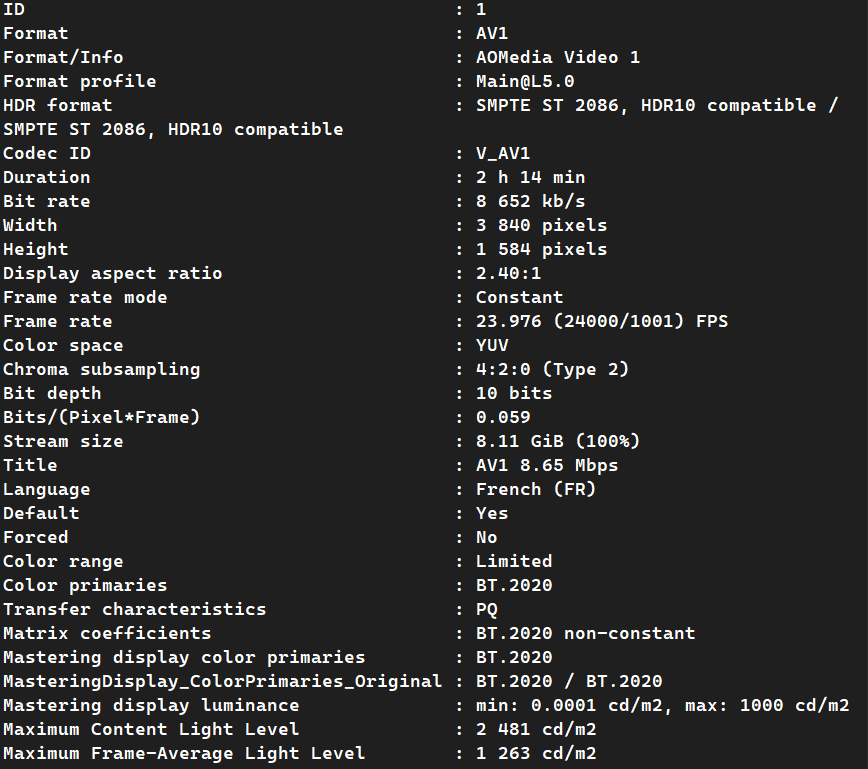The height and width of the screenshot is (769, 868).
Task: Click the '2 h 14 min' duration value
Action: coord(530,177)
